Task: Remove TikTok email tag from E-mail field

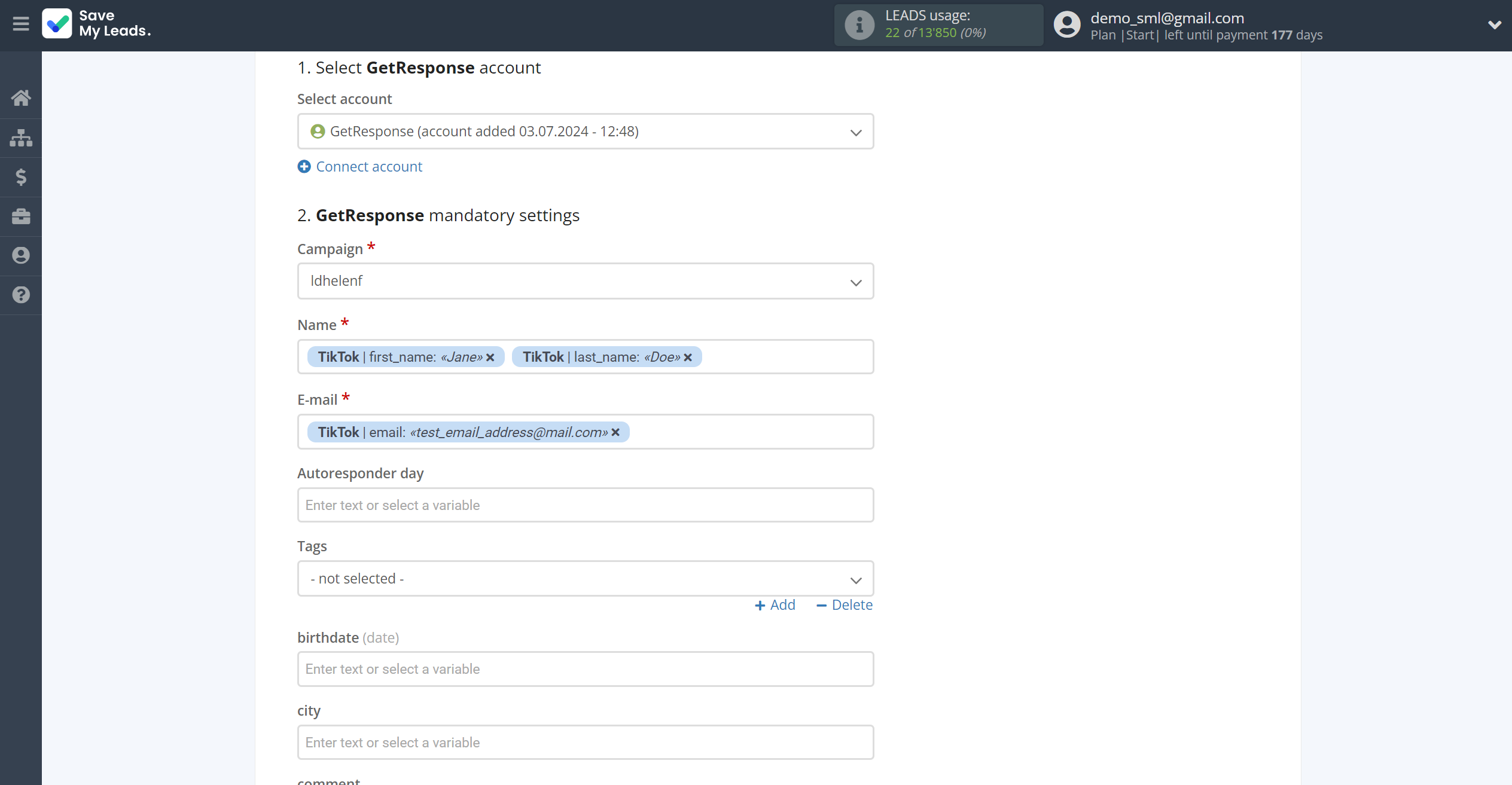Action: pyautogui.click(x=617, y=432)
